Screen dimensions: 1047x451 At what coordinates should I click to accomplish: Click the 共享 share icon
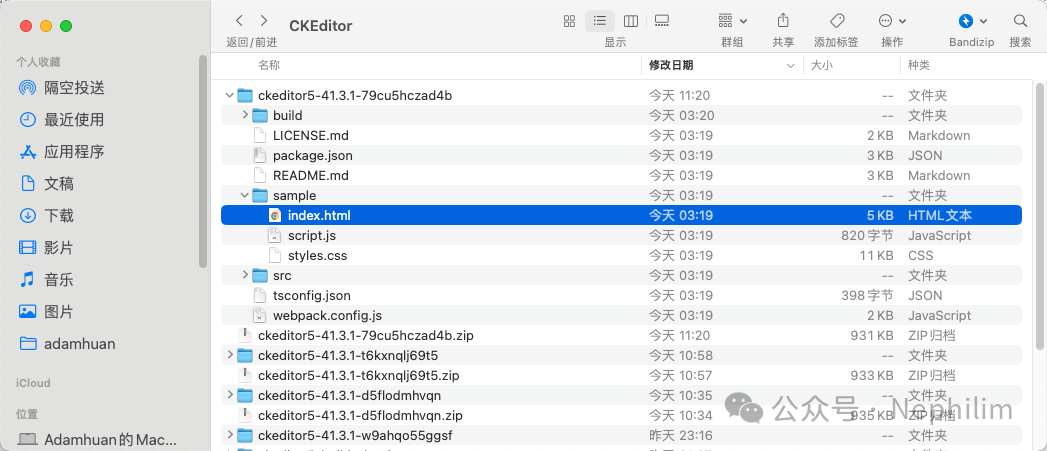(783, 21)
